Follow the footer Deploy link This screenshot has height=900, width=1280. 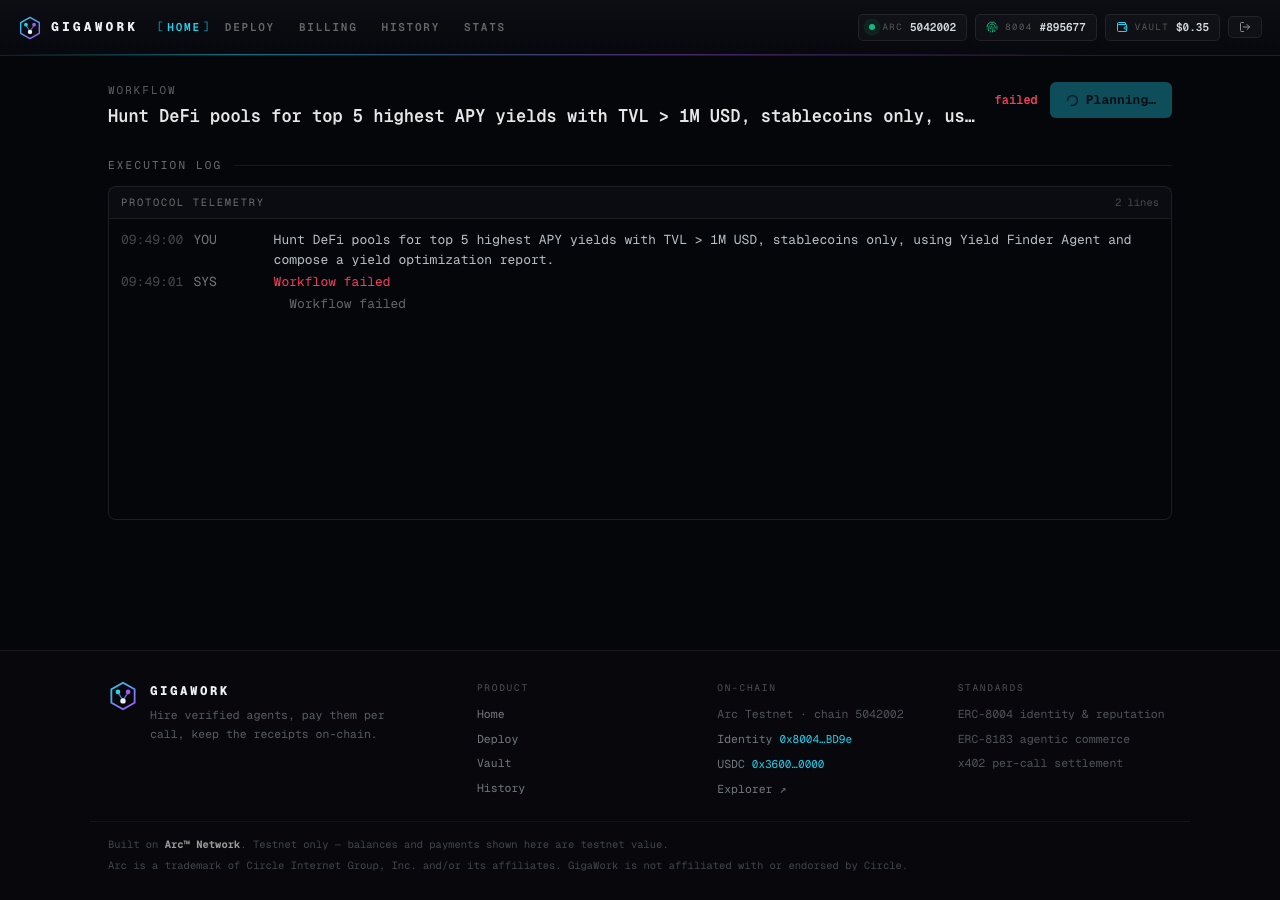tap(498, 740)
